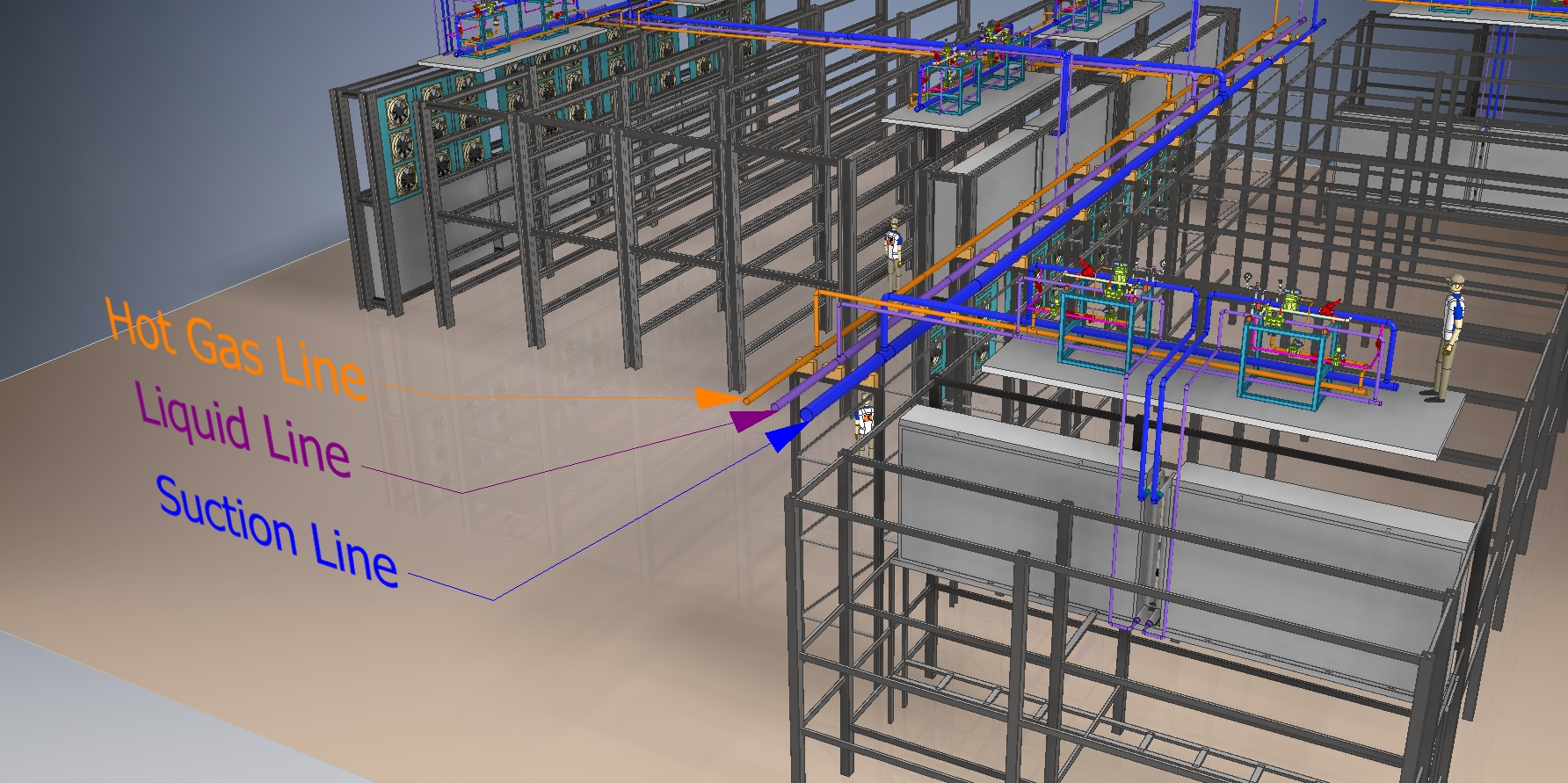Viewport: 1568px width, 783px height.
Task: Select the "Hot Gas Line" orange label
Action: tap(236, 350)
